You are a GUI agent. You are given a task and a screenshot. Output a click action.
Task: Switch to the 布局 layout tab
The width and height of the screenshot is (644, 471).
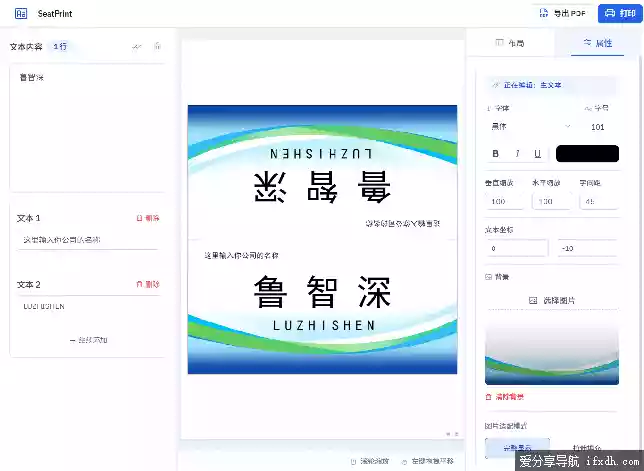[510, 43]
